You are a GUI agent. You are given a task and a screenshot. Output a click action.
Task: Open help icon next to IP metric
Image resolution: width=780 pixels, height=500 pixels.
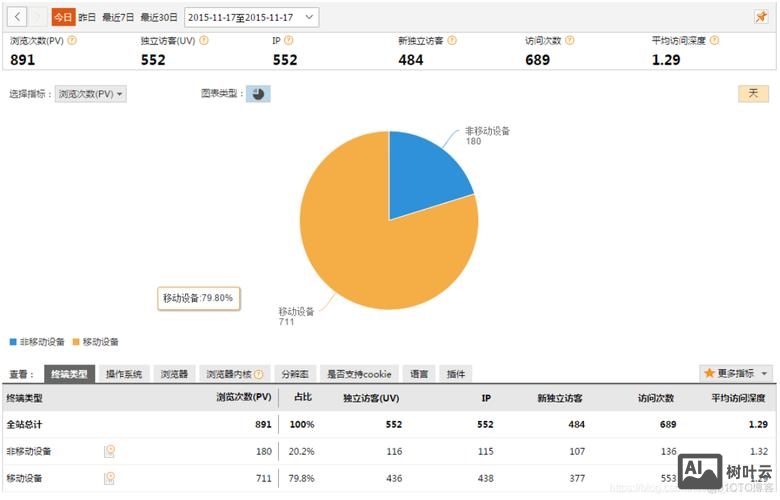point(289,40)
